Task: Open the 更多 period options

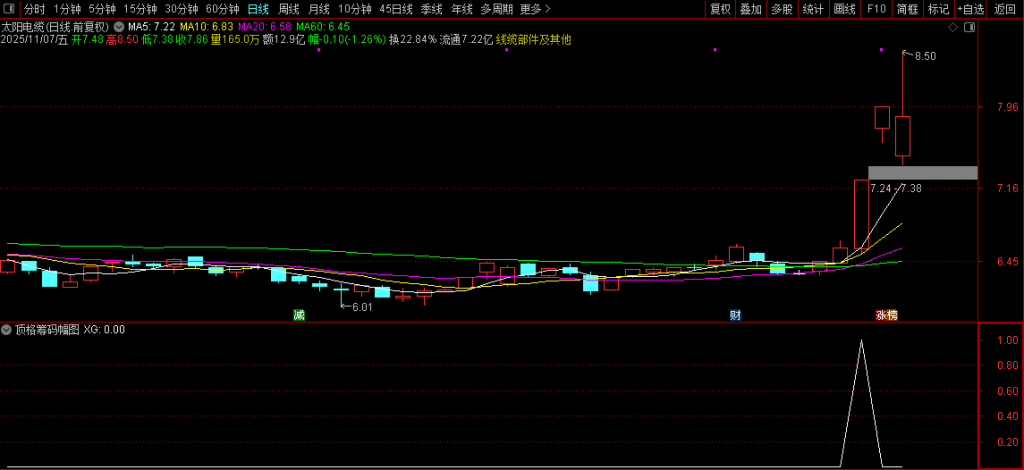Action: [x=535, y=9]
